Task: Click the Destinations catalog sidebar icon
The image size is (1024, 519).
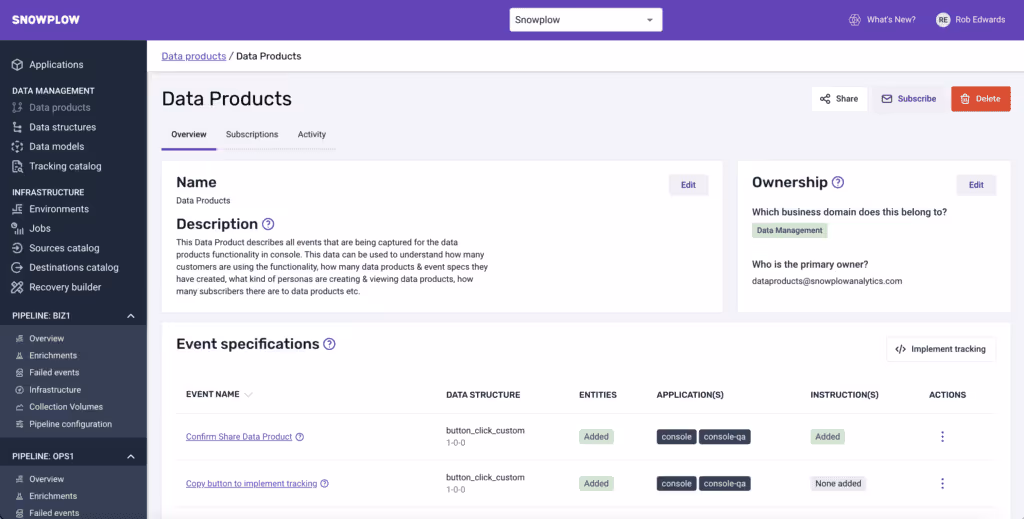Action: (18, 268)
